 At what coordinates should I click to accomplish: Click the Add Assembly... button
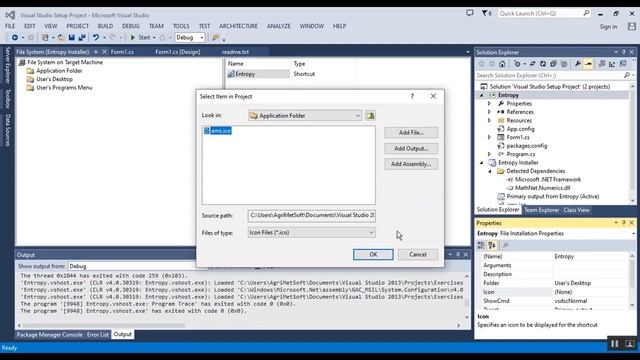[x=411, y=164]
